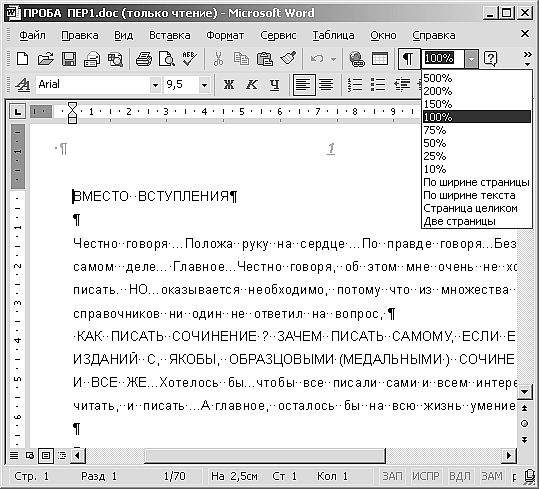Collapse the zoom percentage dropdown arrow
The height and width of the screenshot is (489, 539).
471,59
